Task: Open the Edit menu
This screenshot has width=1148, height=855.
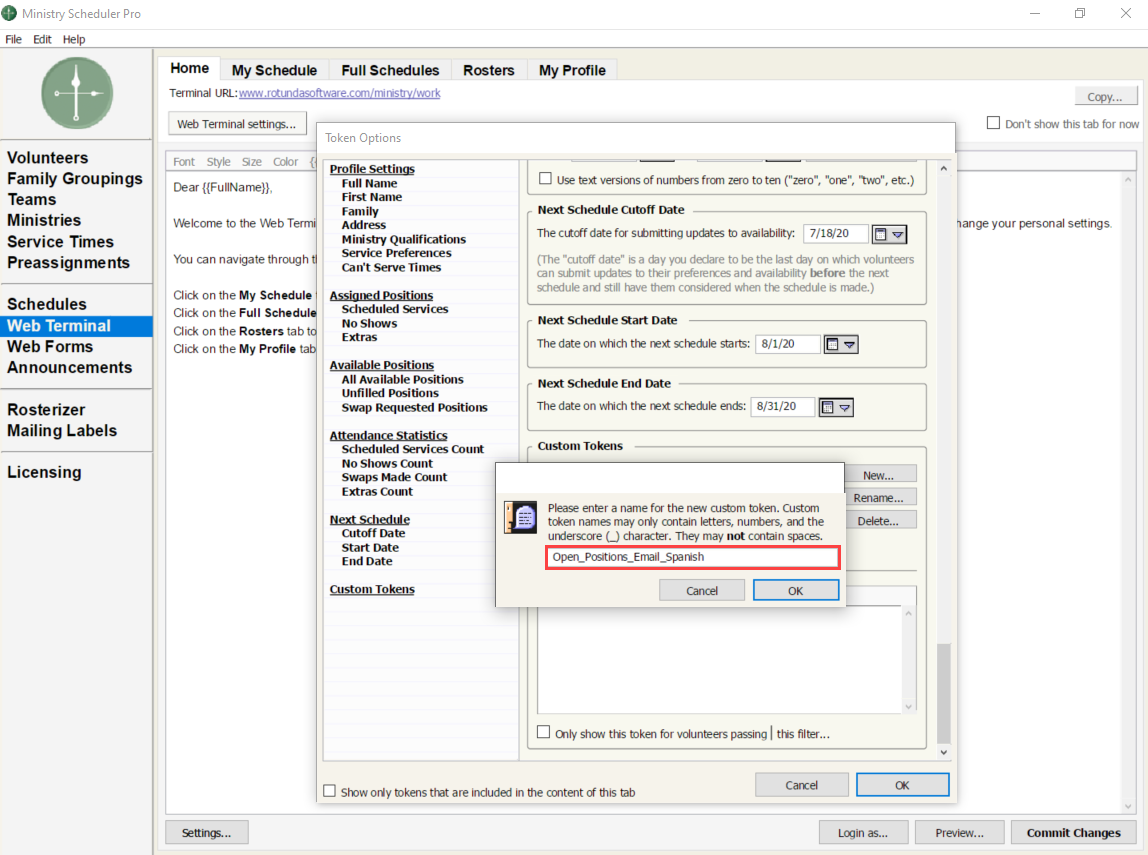Action: click(42, 40)
